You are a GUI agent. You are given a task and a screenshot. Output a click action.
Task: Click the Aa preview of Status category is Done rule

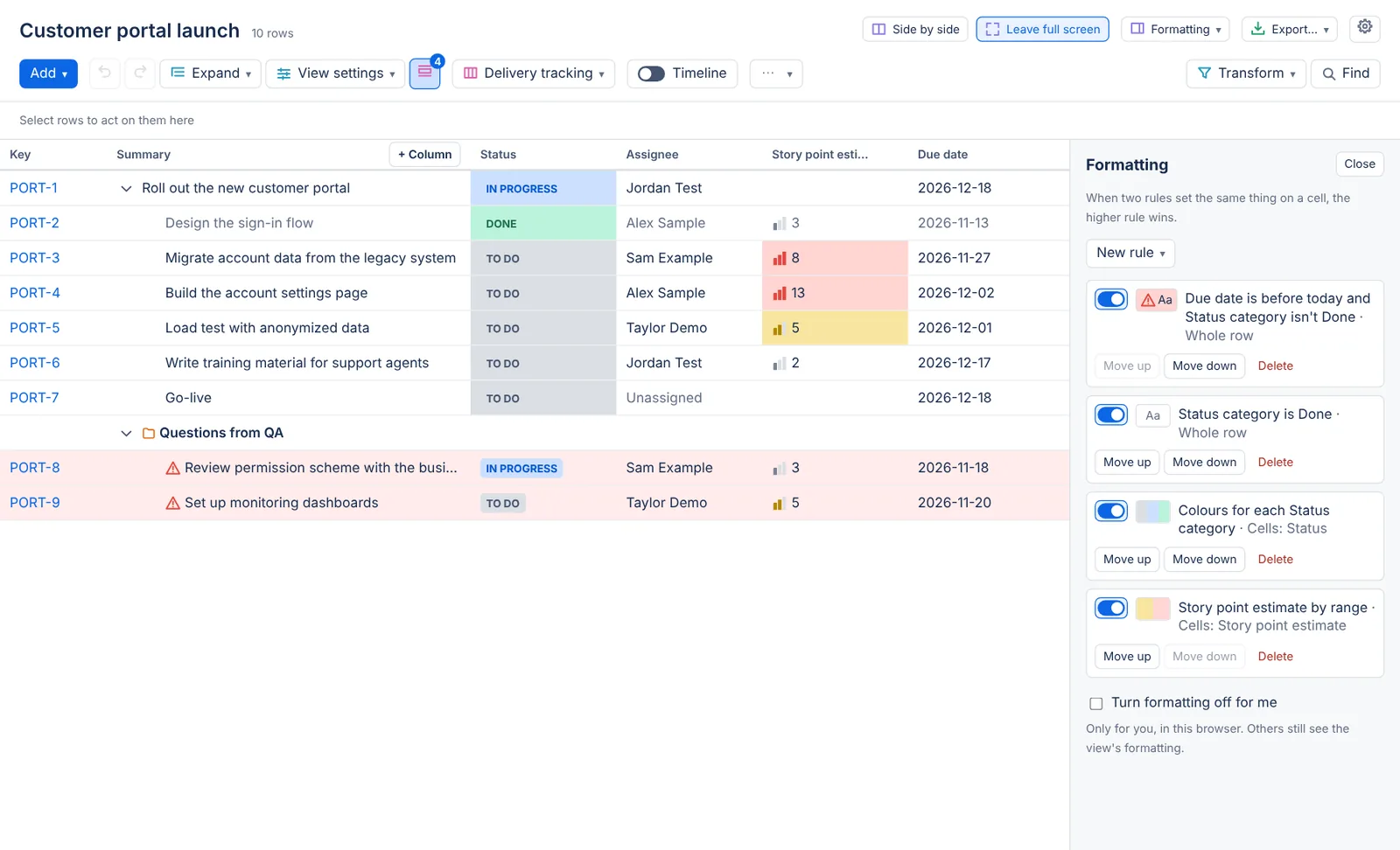[1153, 415]
